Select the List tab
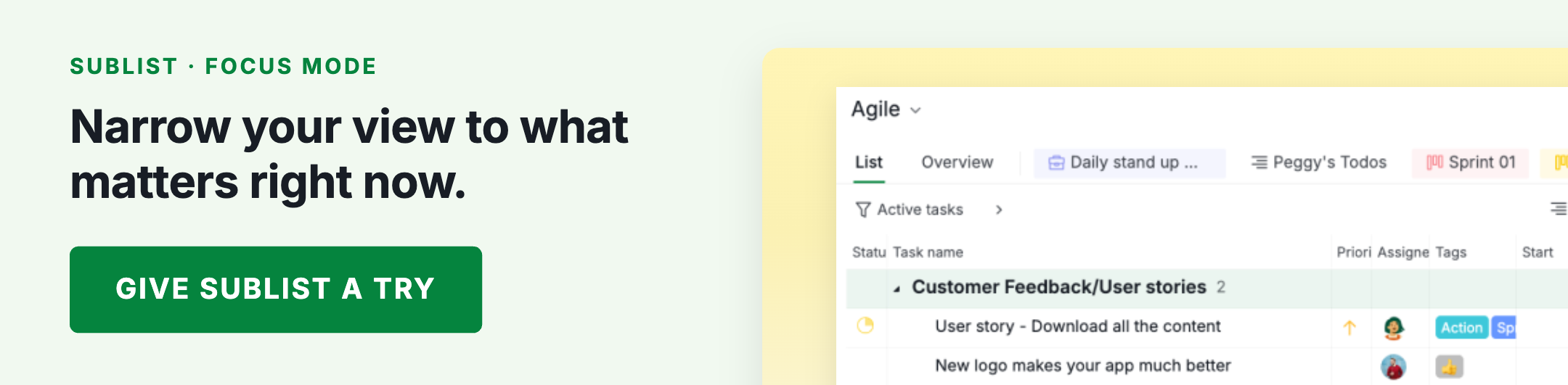1568x385 pixels. click(x=868, y=162)
